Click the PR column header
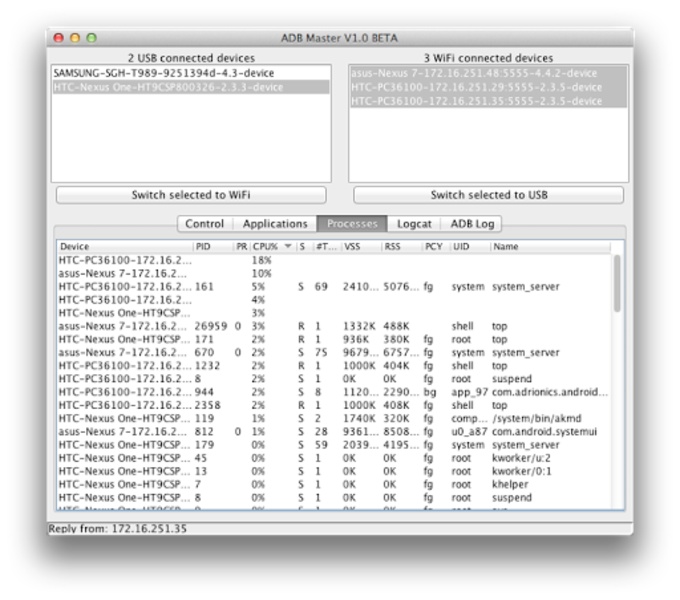Viewport: 680px width, 600px height. 242,247
